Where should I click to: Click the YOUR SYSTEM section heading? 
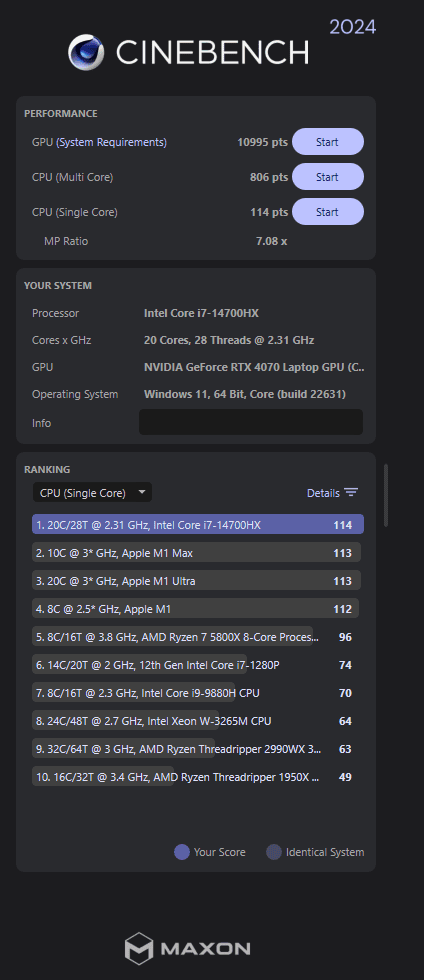(58, 286)
